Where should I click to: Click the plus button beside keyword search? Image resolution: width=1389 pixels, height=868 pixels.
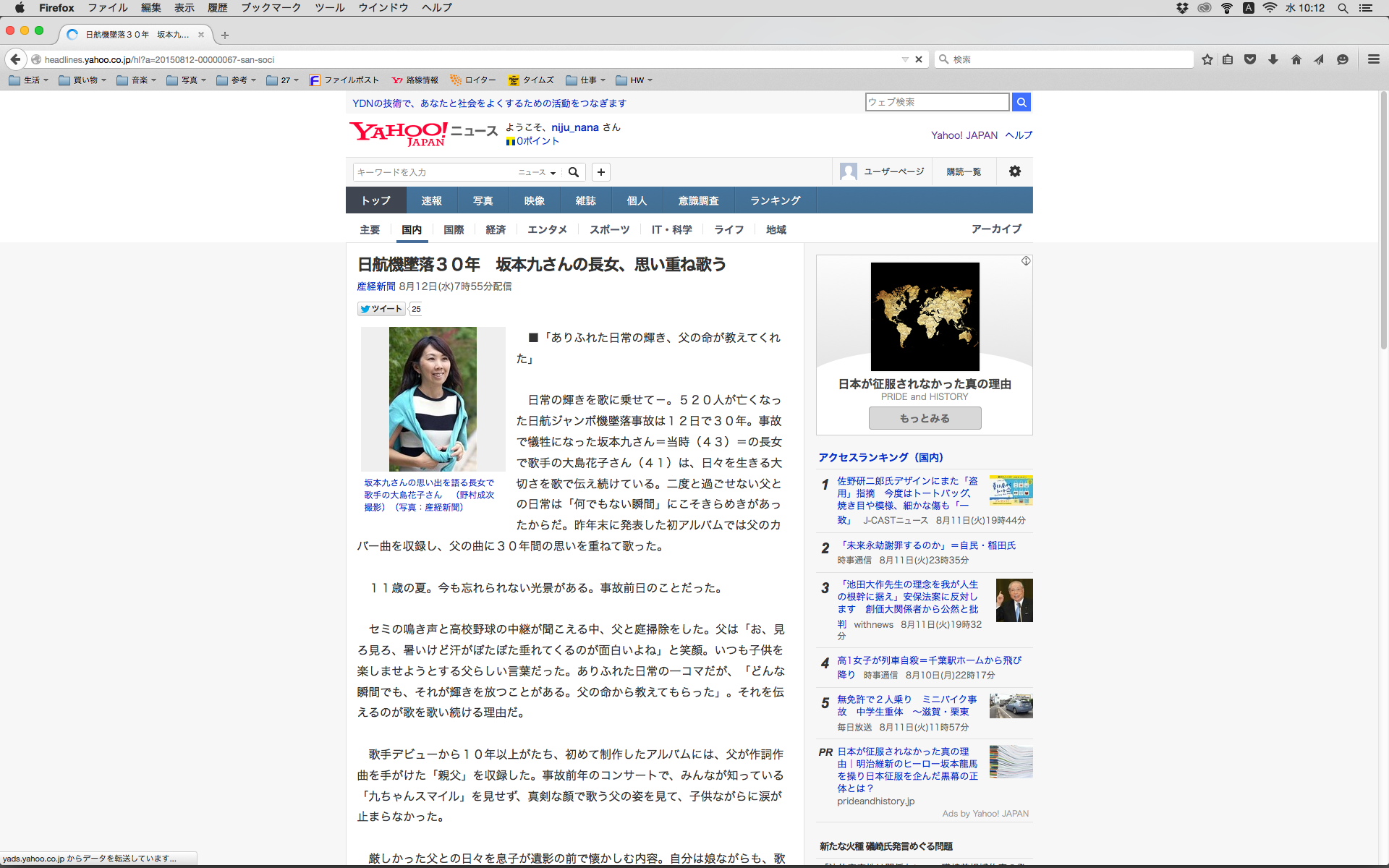(601, 172)
